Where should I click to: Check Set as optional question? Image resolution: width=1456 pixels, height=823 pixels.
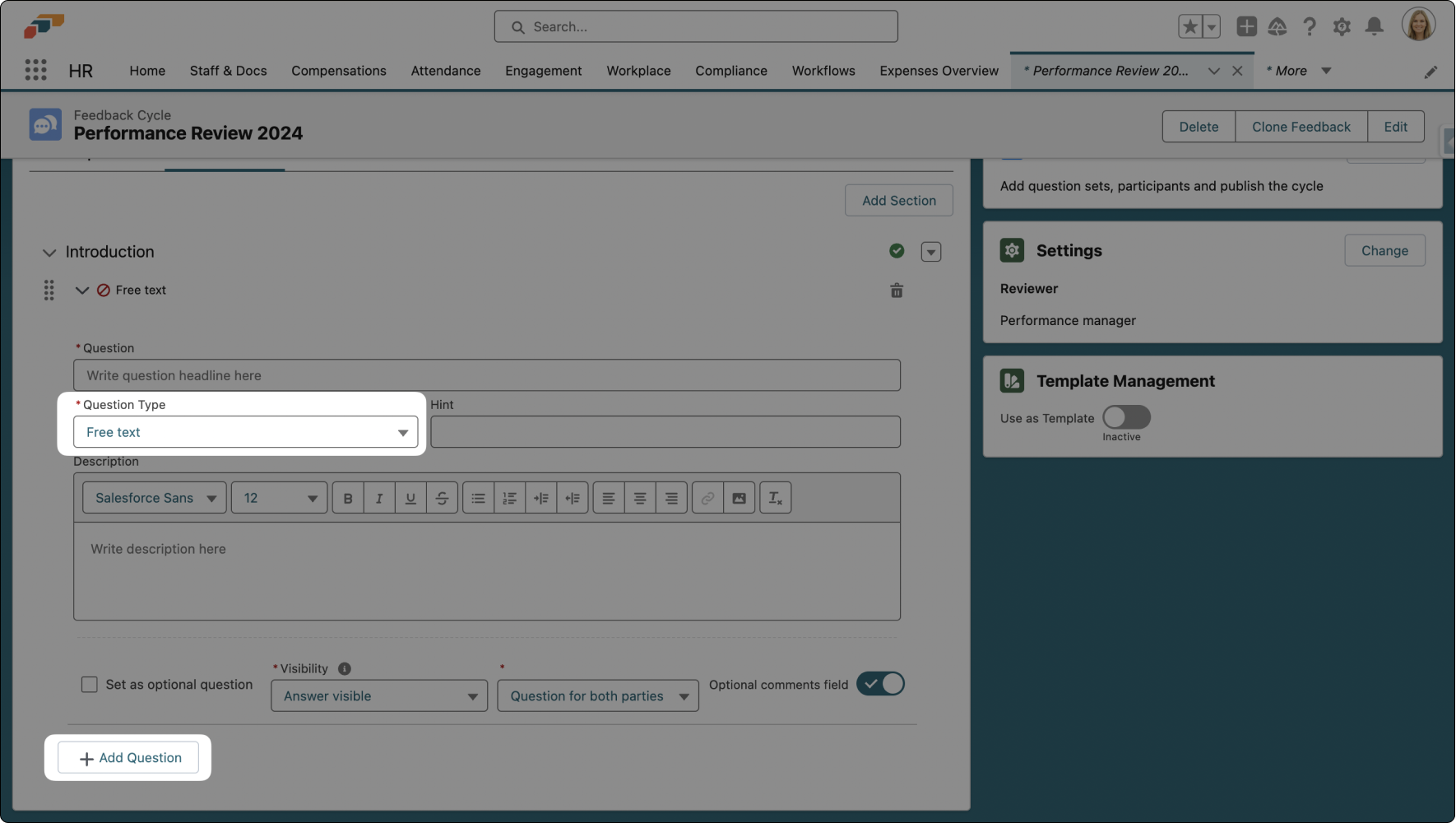pyautogui.click(x=90, y=685)
